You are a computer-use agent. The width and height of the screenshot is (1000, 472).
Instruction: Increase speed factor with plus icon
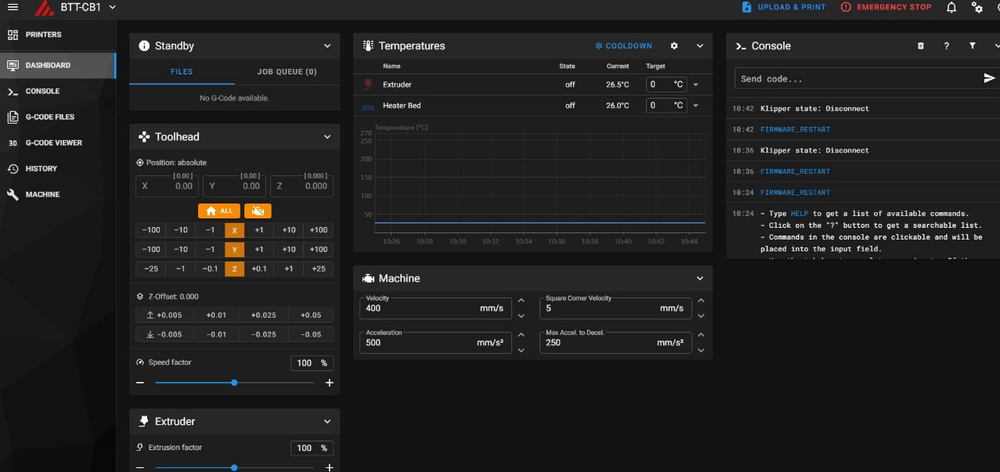pyautogui.click(x=330, y=383)
